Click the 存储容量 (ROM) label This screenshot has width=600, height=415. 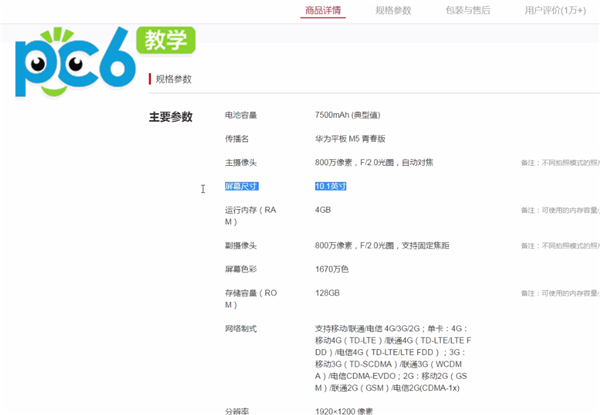(251, 299)
